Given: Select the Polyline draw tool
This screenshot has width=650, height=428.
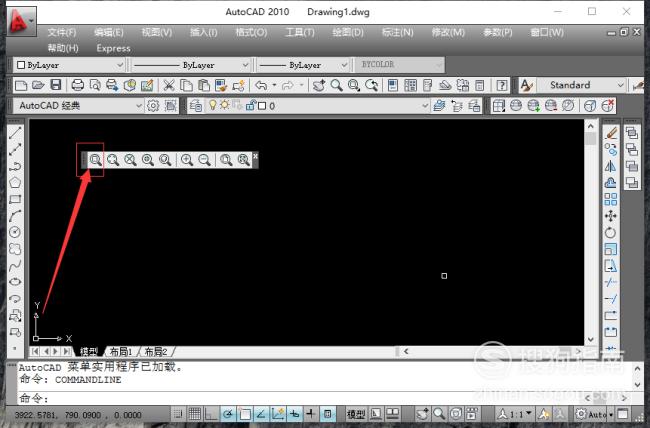Looking at the screenshot, I should (x=15, y=166).
